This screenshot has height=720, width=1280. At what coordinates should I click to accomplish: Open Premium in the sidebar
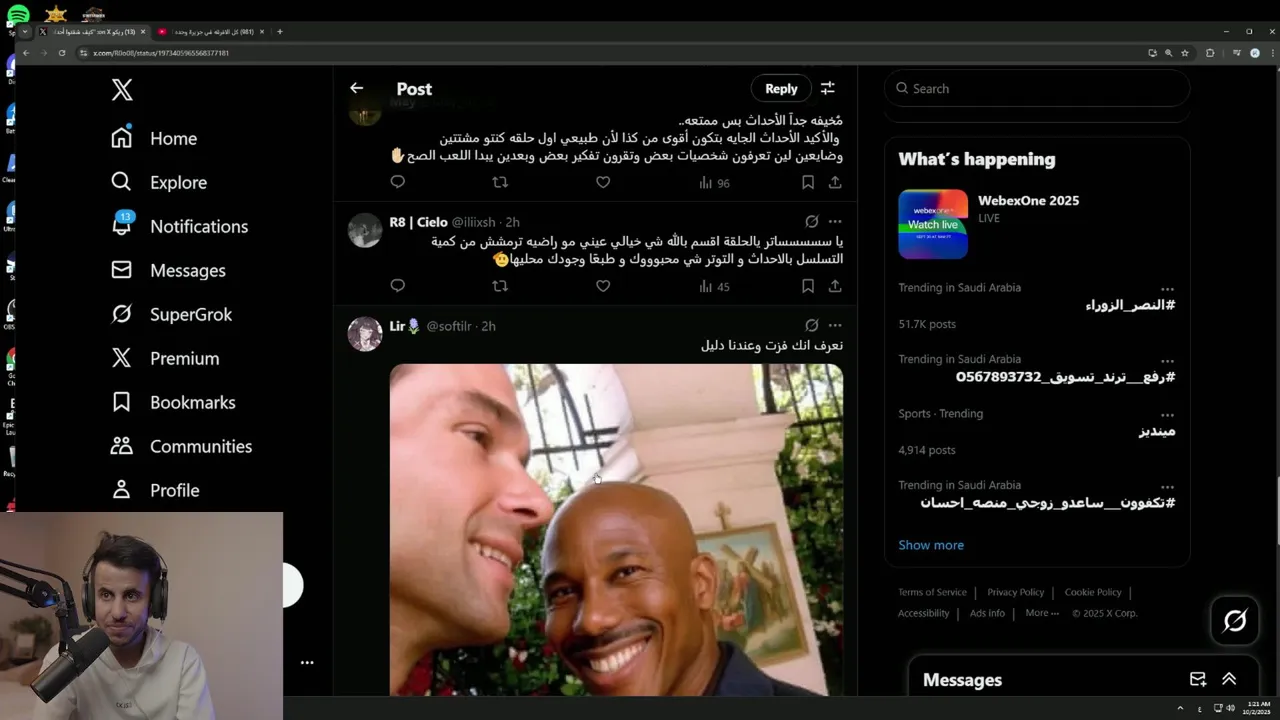click(x=165, y=358)
